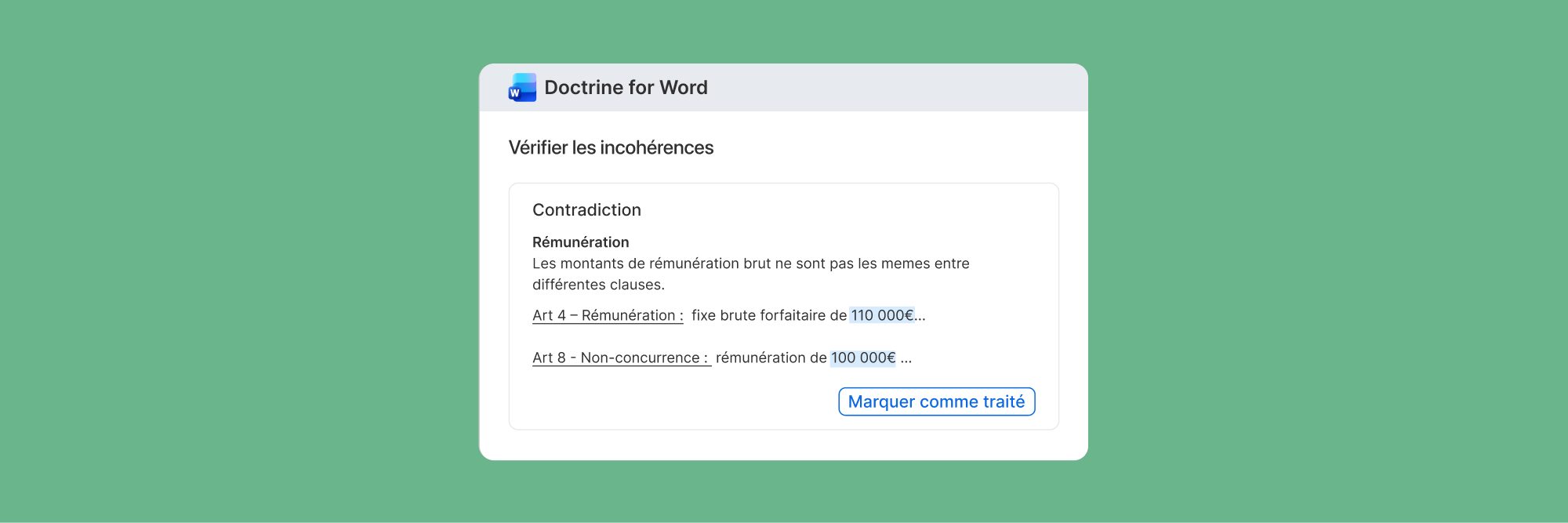Click the highlighted 100 000€ amount
Viewport: 1568px width, 523px height.
click(862, 358)
